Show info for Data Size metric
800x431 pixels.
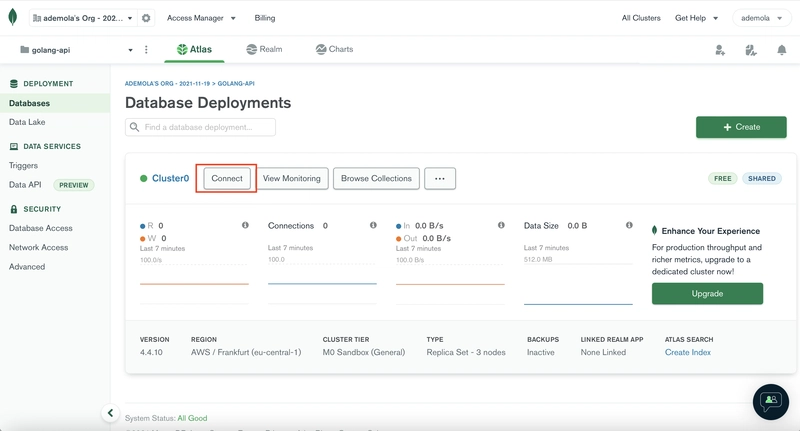pyautogui.click(x=629, y=225)
